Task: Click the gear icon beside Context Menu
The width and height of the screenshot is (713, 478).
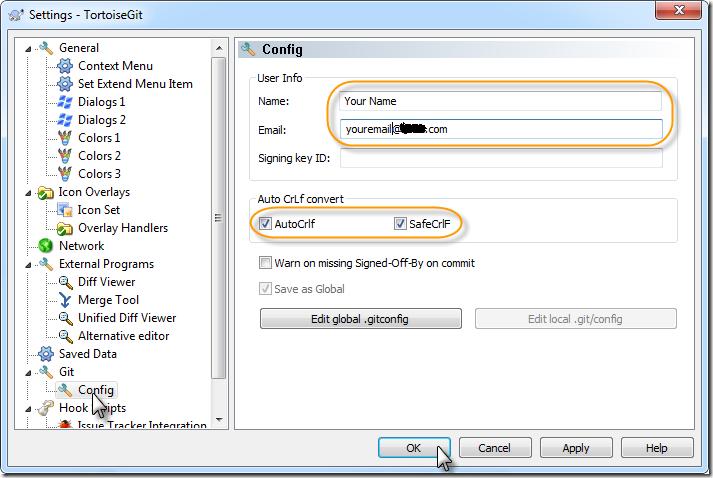Action: 65,66
